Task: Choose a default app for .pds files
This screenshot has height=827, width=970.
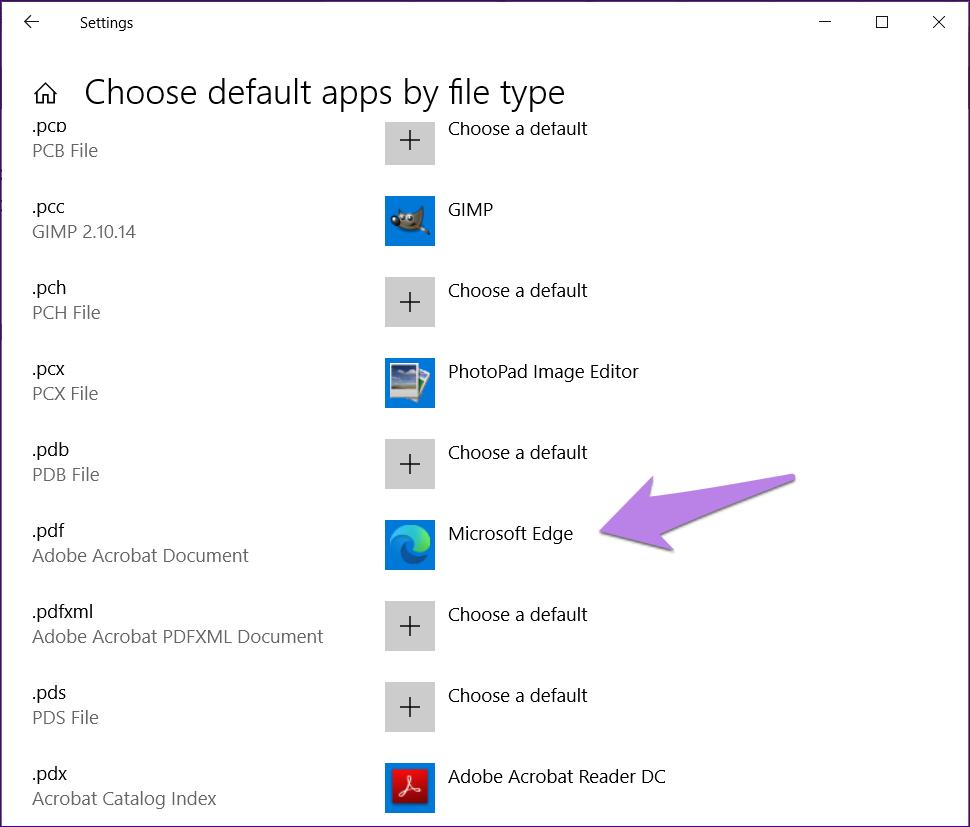Action: click(517, 696)
